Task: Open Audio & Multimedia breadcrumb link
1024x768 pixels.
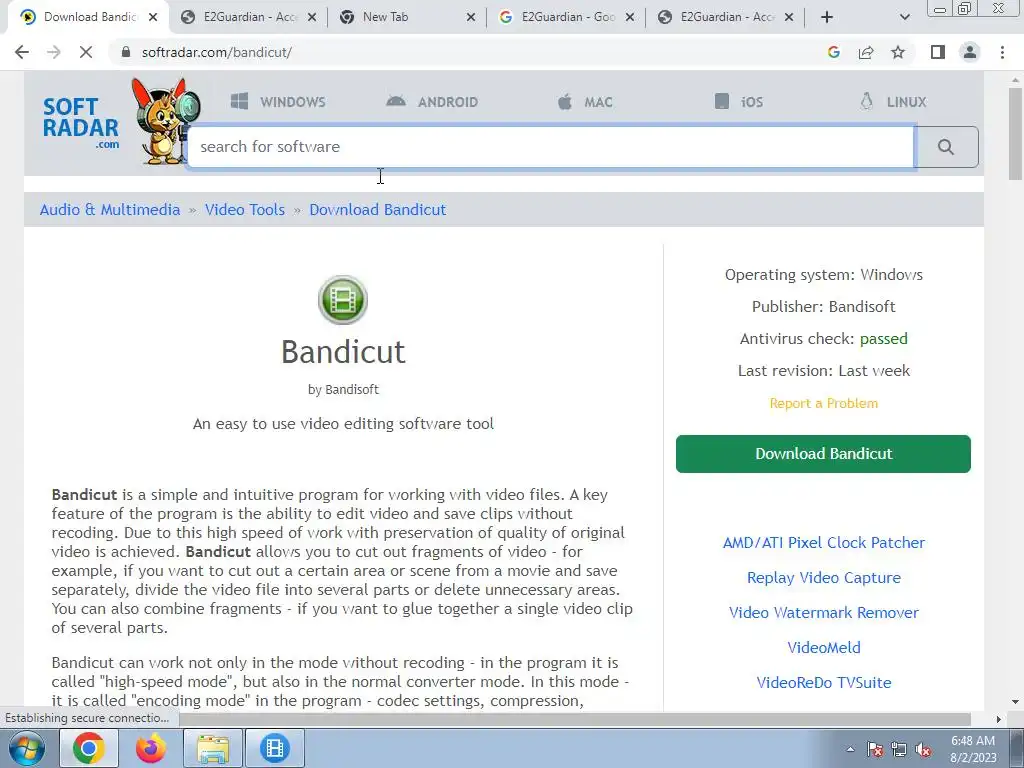Action: (x=110, y=210)
